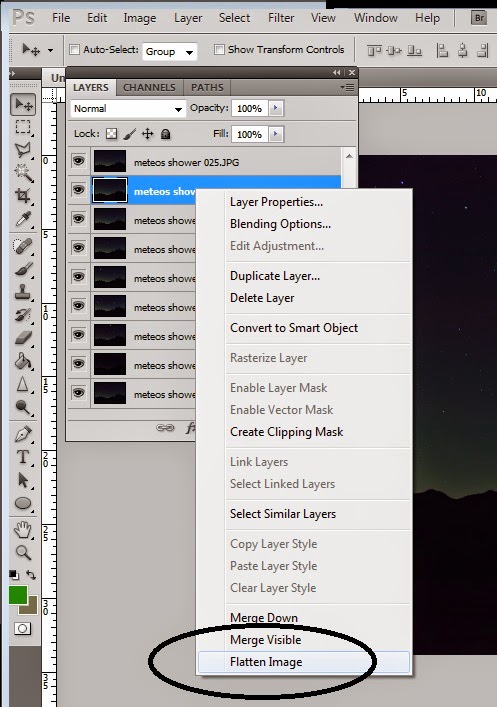Switch to the Channels tab
497x707 pixels.
point(149,87)
